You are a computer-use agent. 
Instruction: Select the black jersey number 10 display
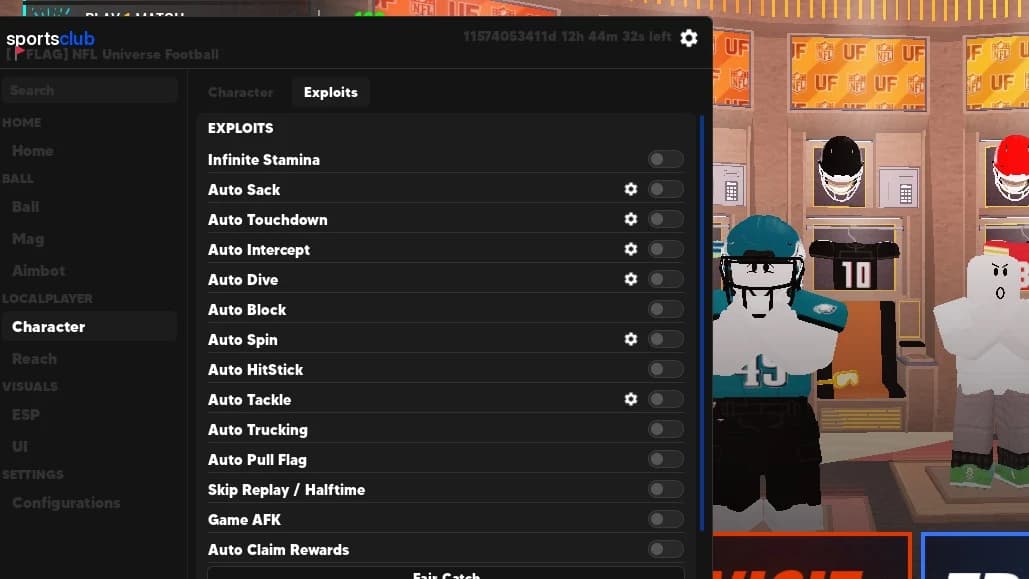point(854,265)
